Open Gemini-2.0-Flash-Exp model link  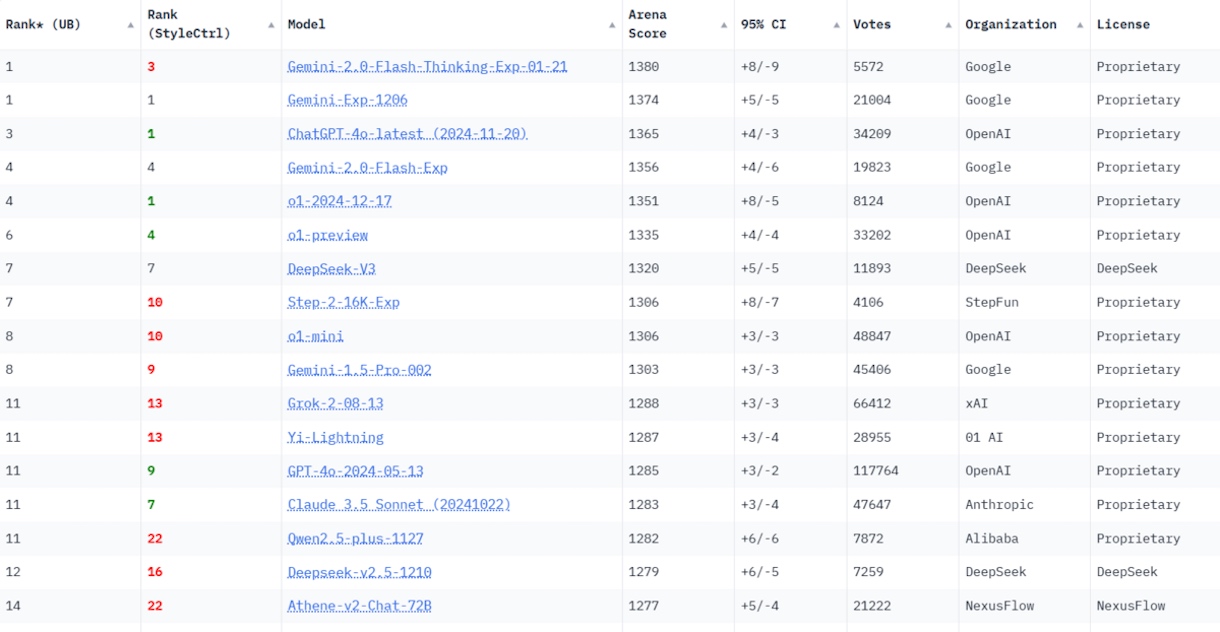click(x=367, y=168)
